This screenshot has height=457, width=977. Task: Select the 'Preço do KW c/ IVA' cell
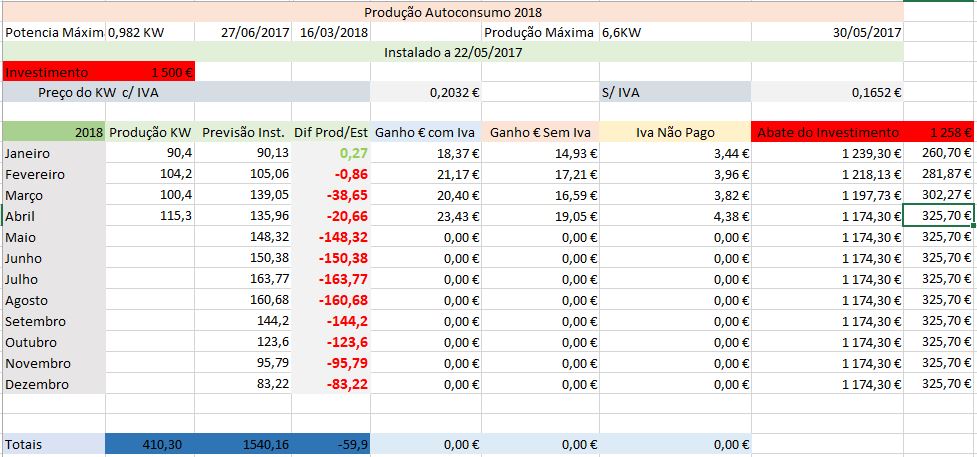[186, 92]
